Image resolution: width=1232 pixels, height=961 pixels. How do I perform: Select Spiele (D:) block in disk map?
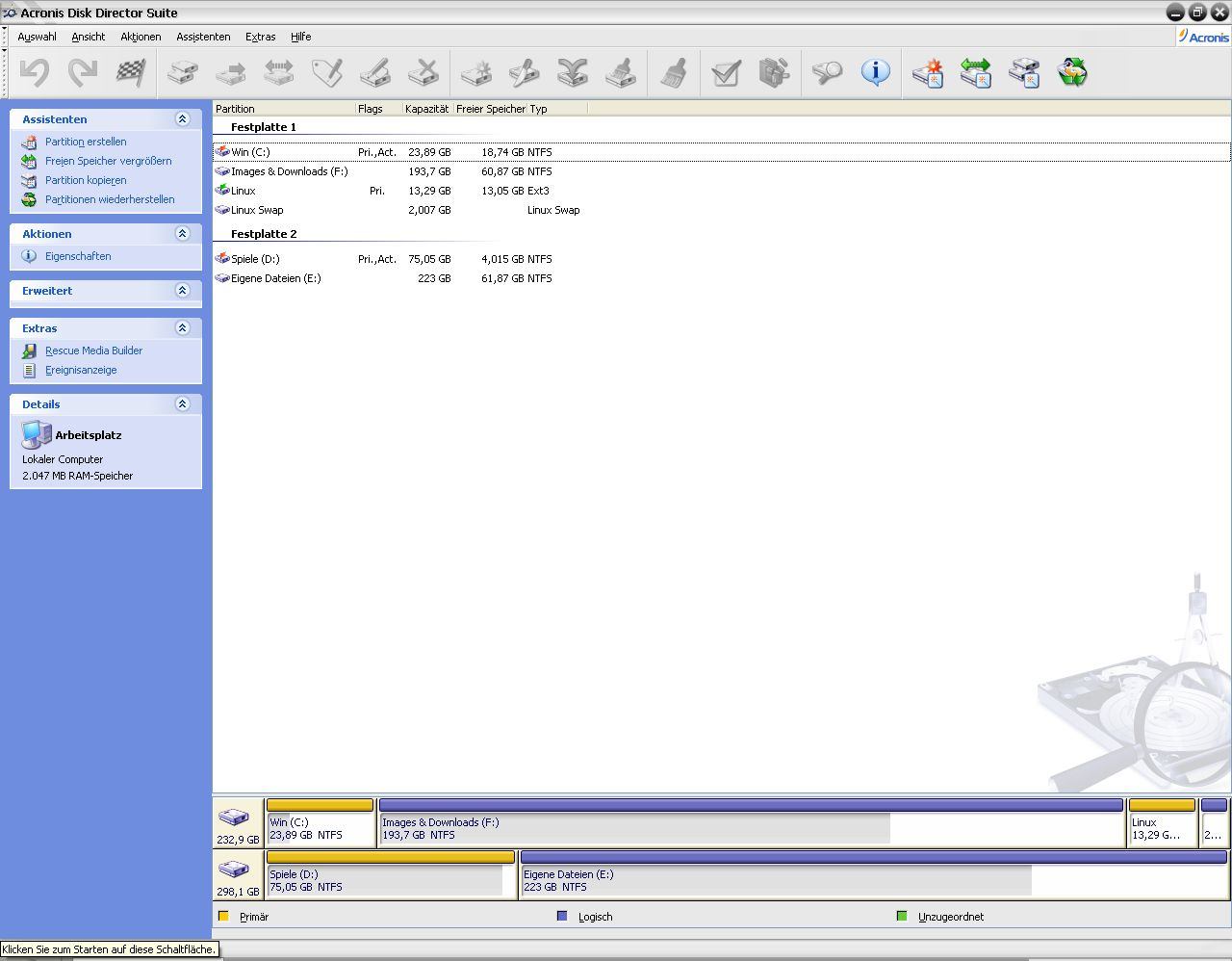(x=391, y=874)
